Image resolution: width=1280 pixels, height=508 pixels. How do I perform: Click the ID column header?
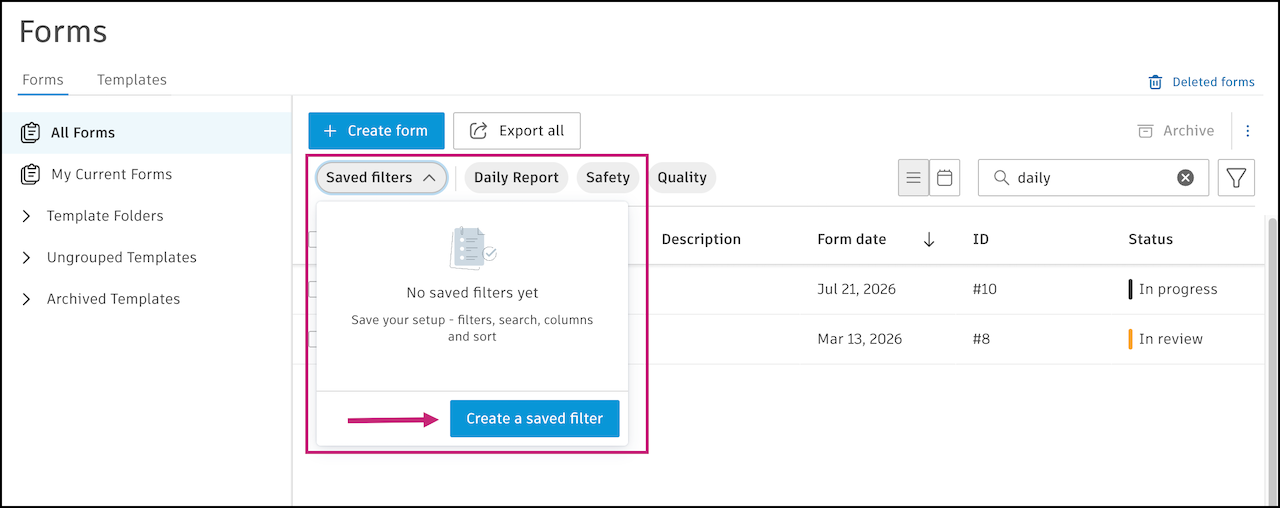click(x=981, y=240)
